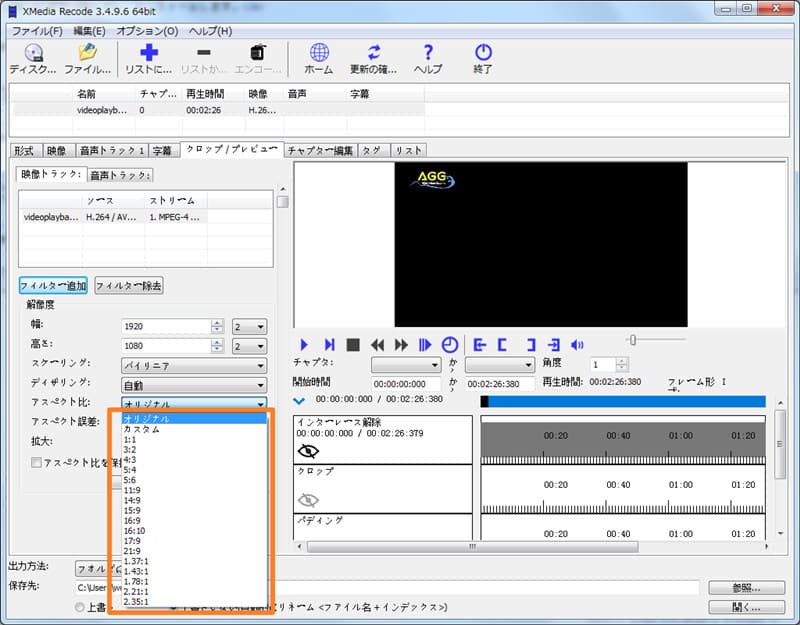Open Help (ヘルプ) question mark icon
This screenshot has width=800, height=625.
(428, 54)
